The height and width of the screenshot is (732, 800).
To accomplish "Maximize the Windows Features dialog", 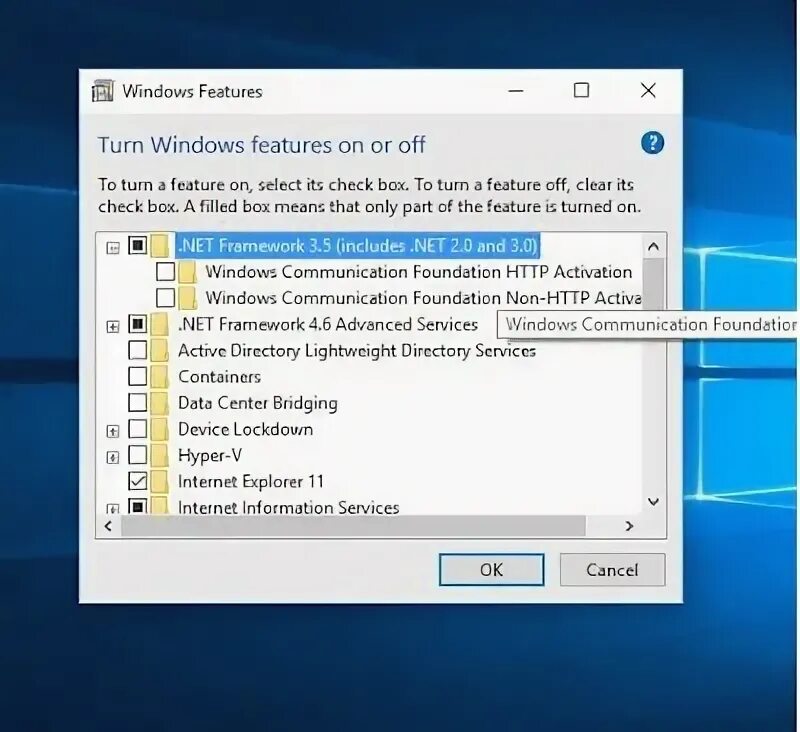I will (581, 91).
